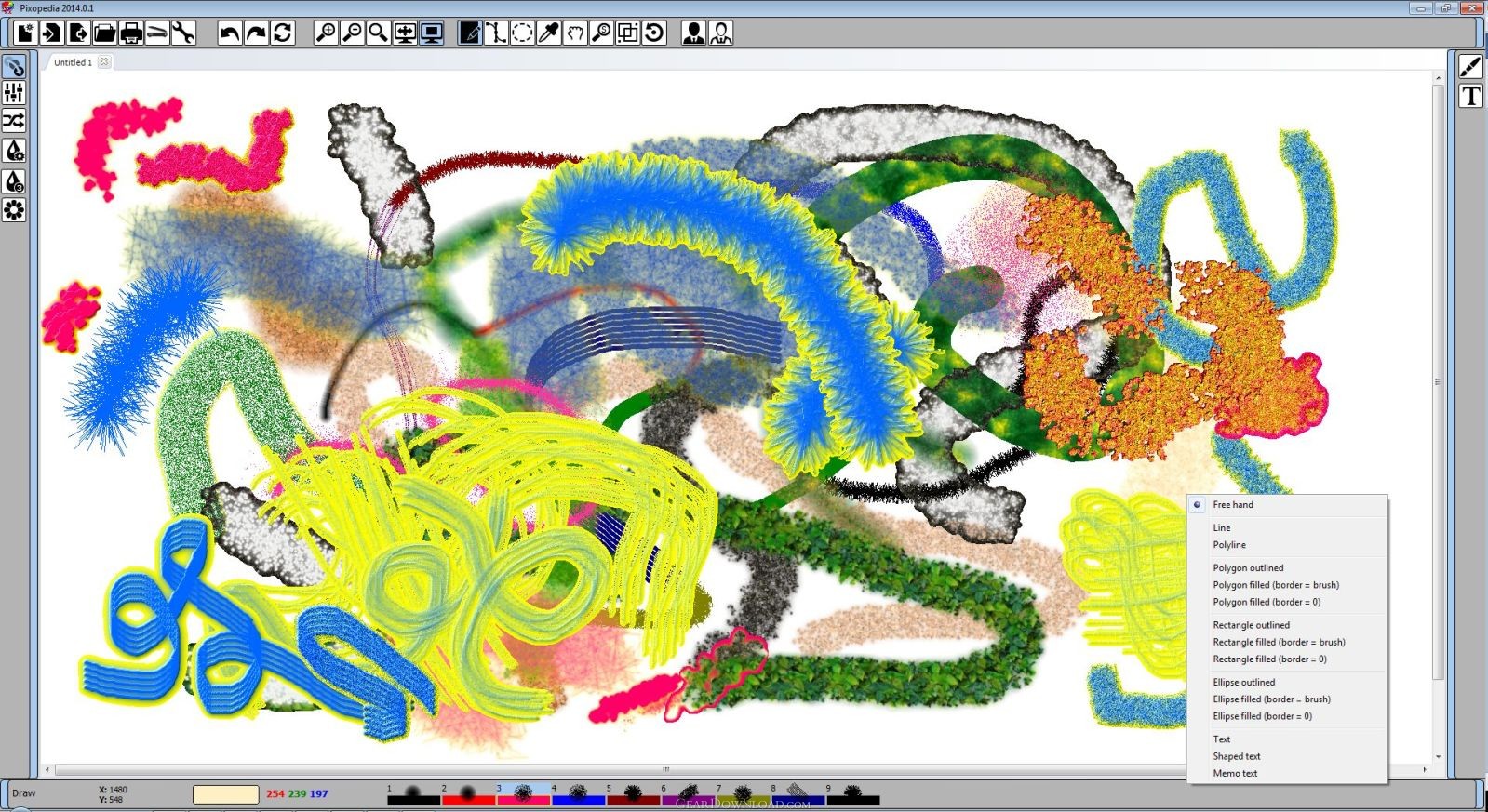The image size is (1488, 812).
Task: Click the printer icon to print
Action: (x=131, y=33)
